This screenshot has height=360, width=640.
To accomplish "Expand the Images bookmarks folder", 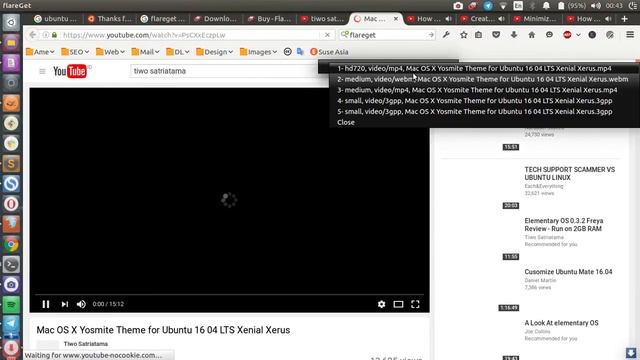I will coord(258,52).
